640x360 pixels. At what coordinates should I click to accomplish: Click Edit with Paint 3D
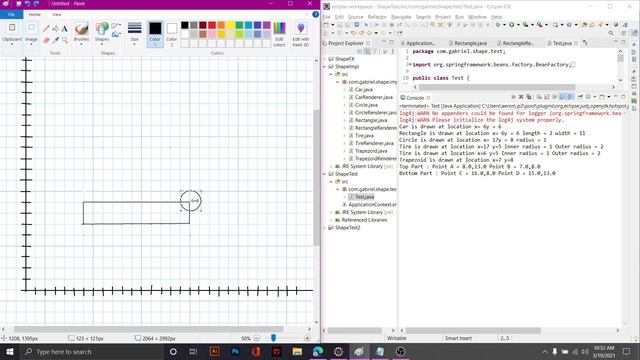click(301, 34)
